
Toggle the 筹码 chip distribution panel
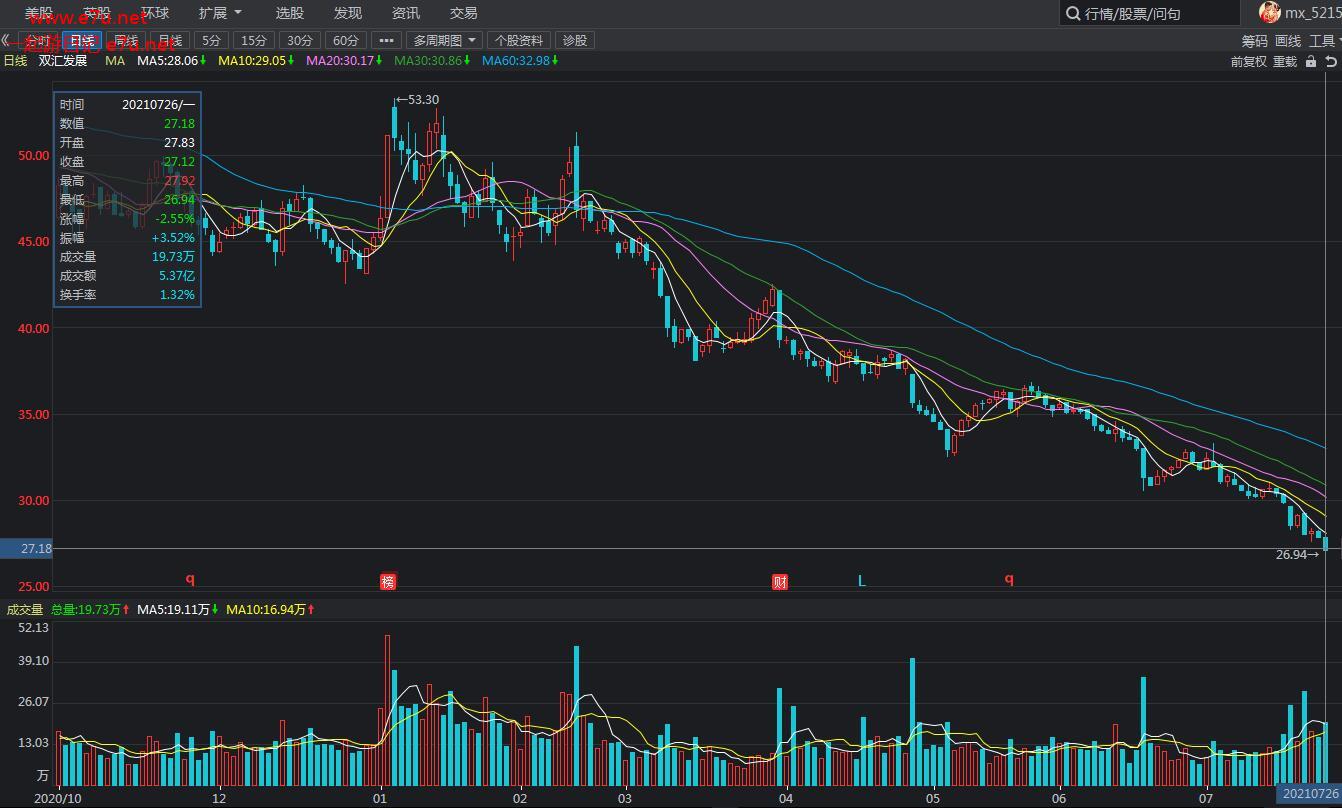point(1254,41)
